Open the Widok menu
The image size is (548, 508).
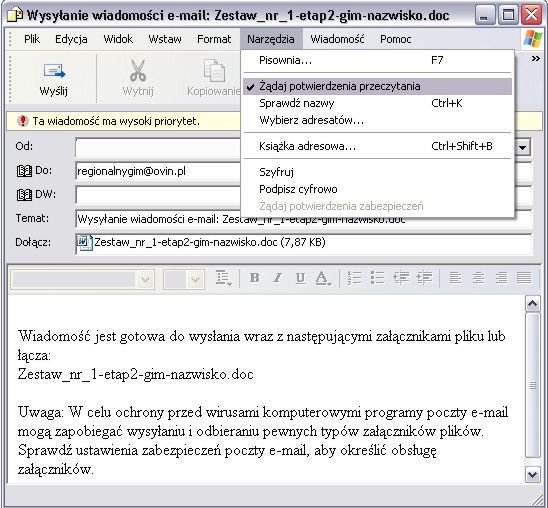118,39
